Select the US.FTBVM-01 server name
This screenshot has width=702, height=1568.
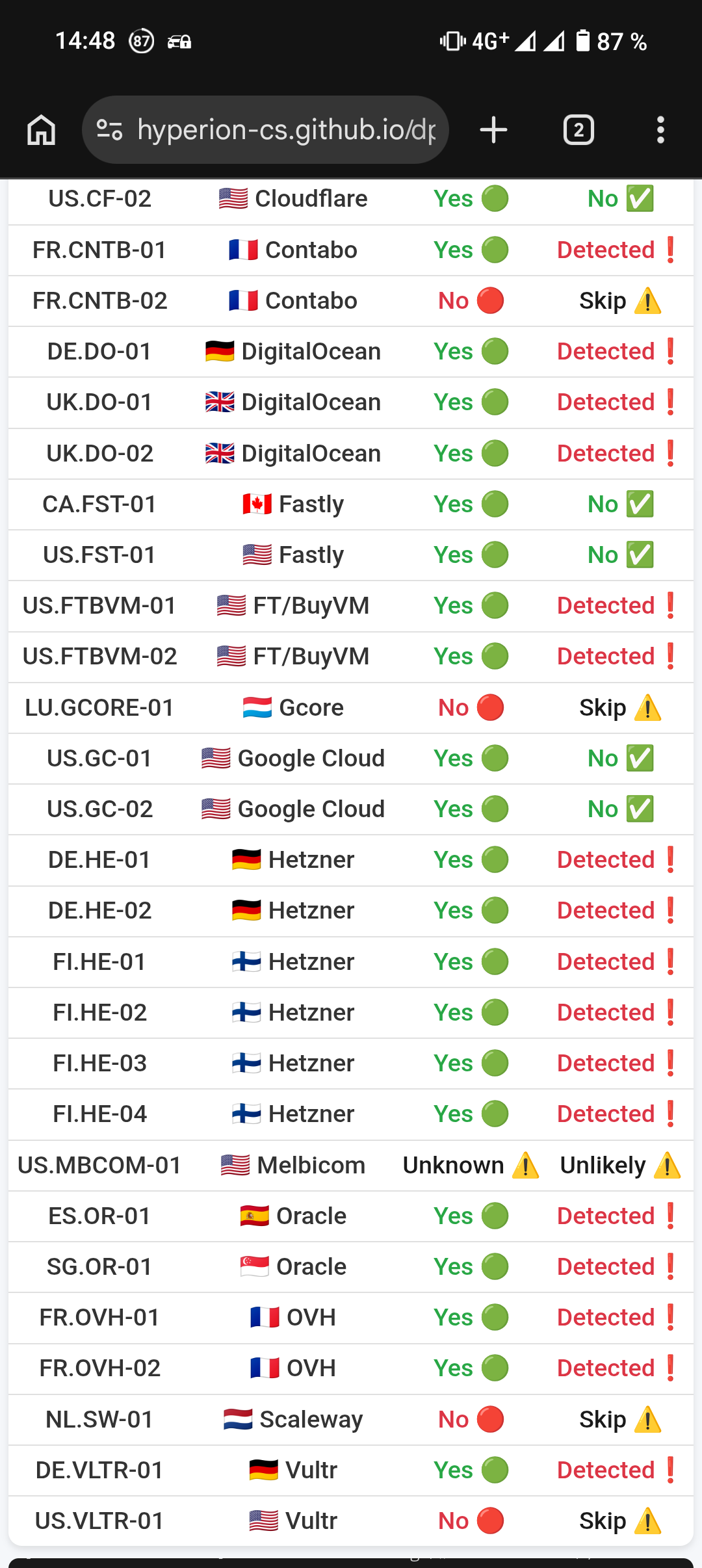99,606
